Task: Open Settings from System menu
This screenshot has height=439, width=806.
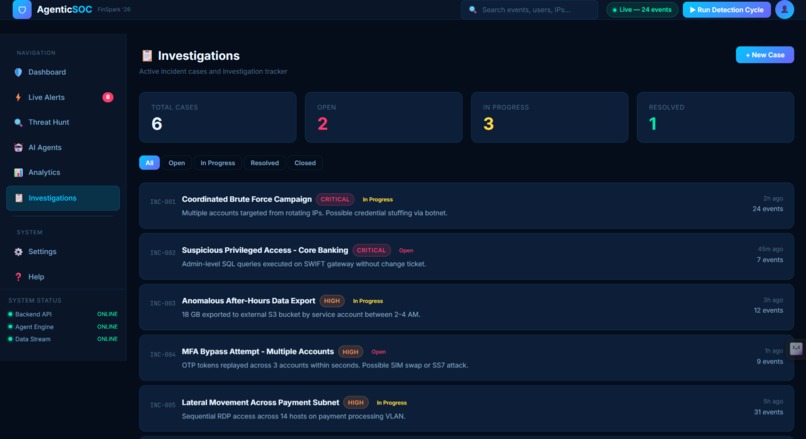Action: (63, 252)
